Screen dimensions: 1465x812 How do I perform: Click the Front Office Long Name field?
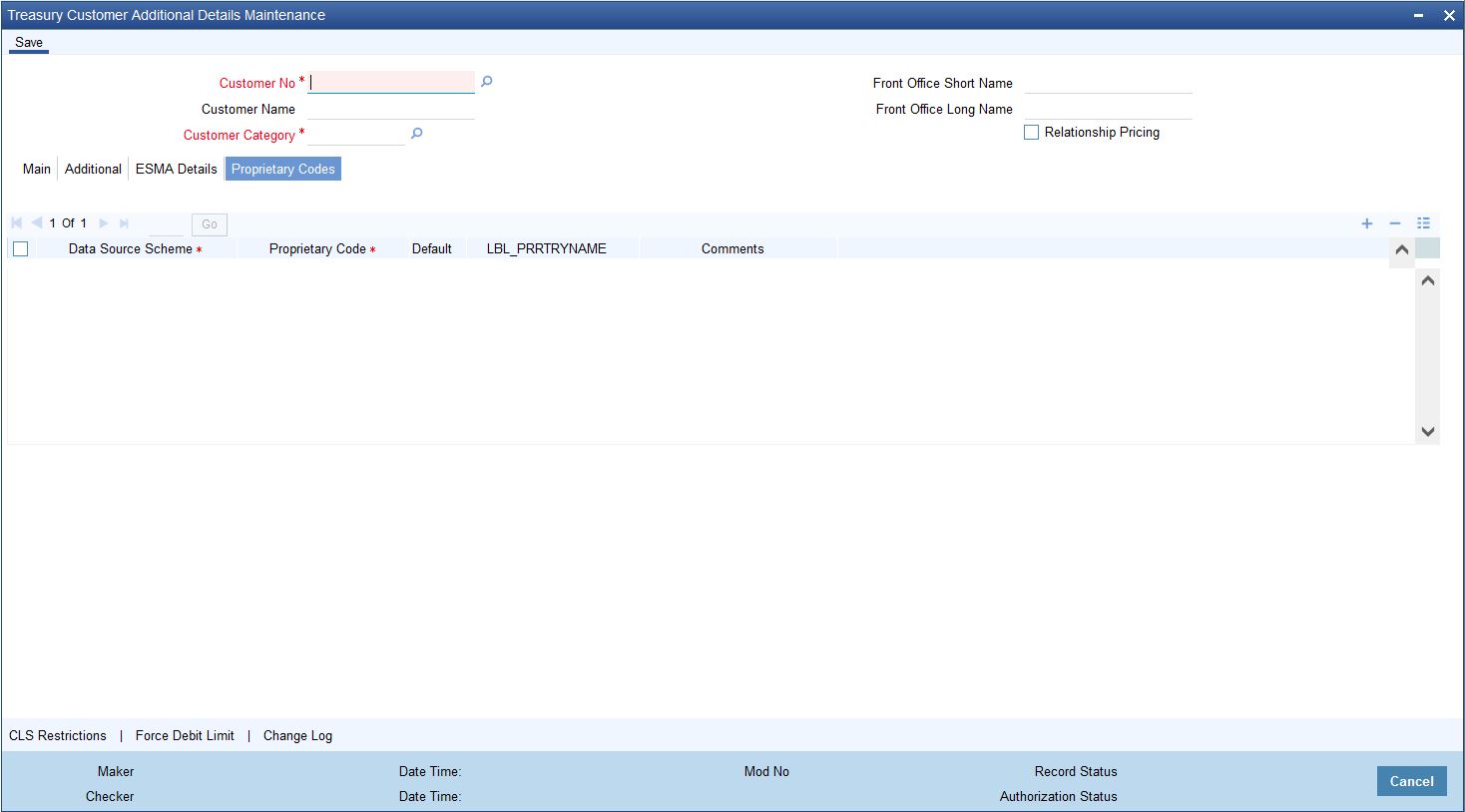[1109, 109]
